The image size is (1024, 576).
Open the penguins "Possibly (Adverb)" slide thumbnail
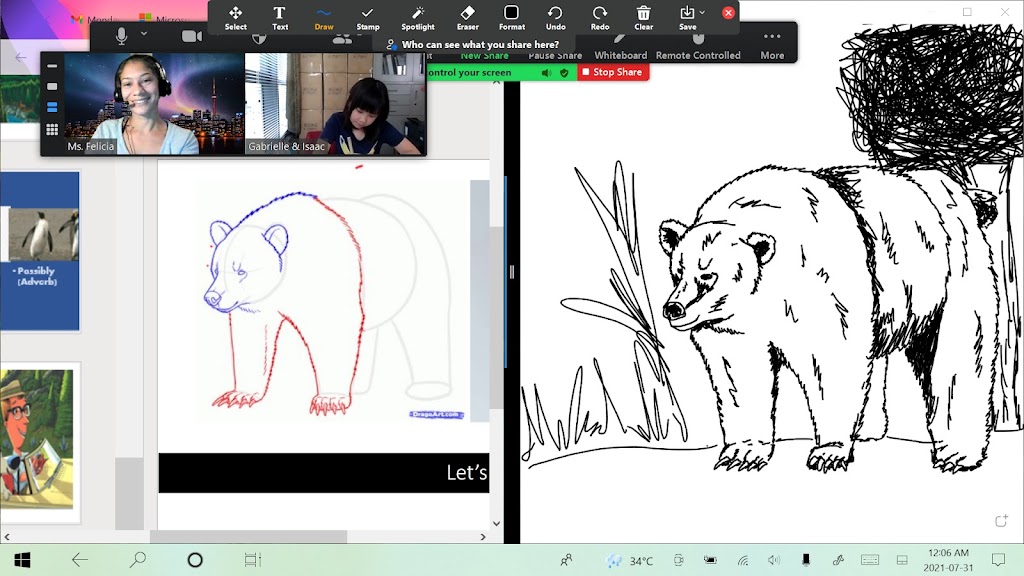40,251
